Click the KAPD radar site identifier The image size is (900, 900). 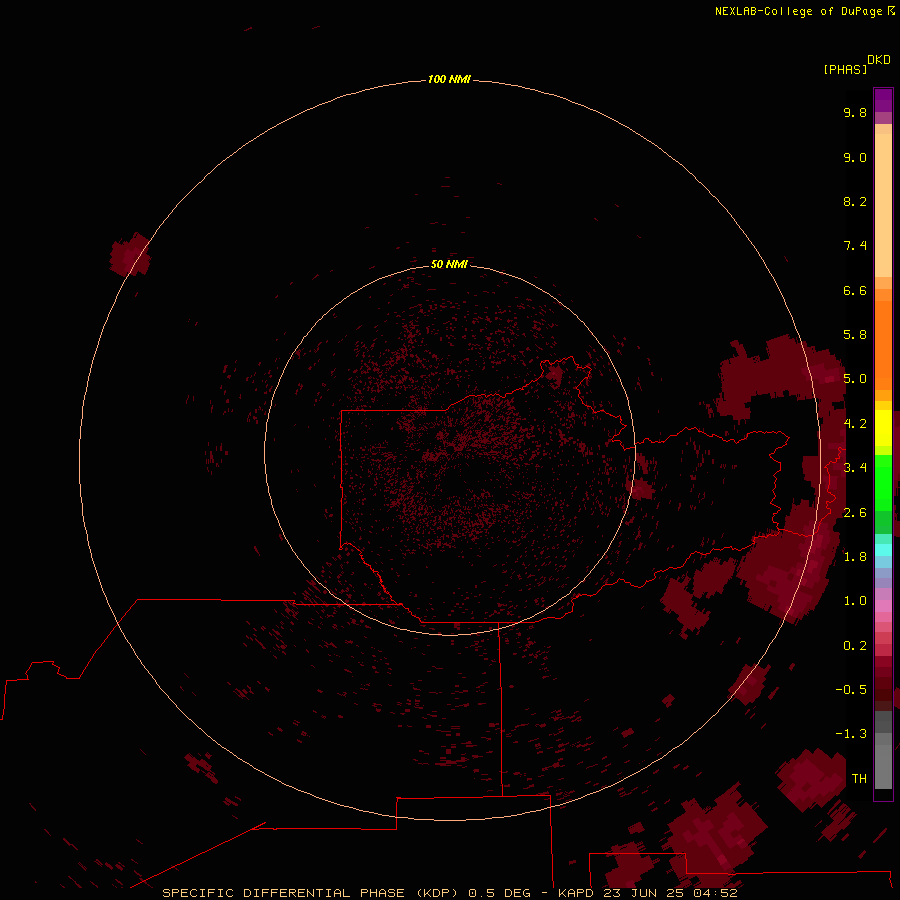tap(577, 893)
